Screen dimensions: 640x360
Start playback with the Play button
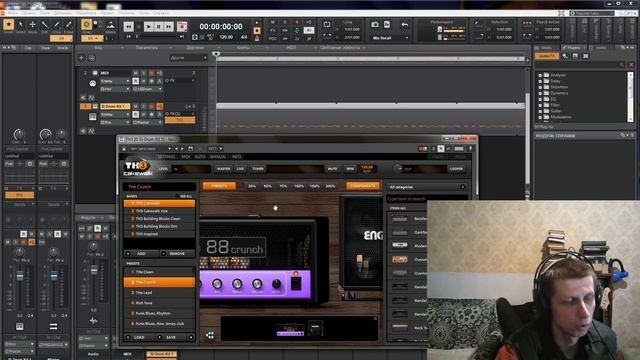click(149, 27)
